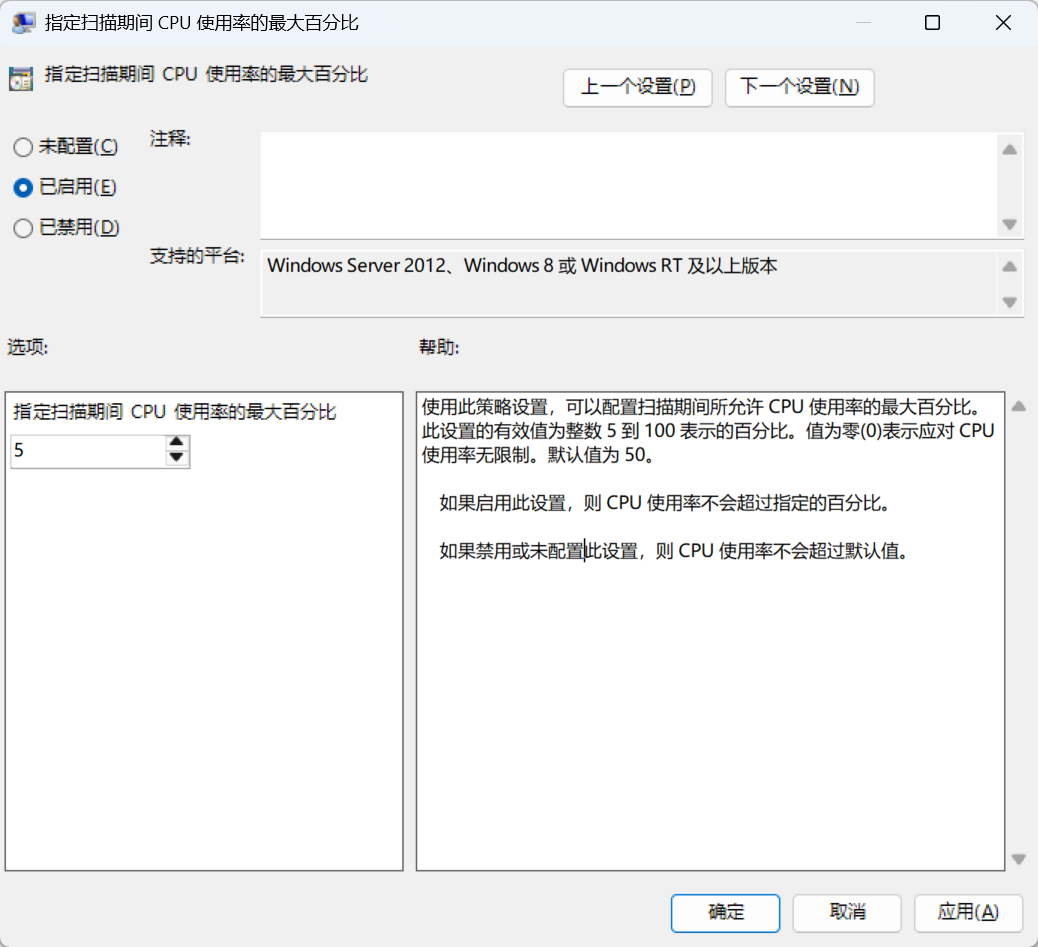Go to 上一个设置(P)

[x=637, y=87]
